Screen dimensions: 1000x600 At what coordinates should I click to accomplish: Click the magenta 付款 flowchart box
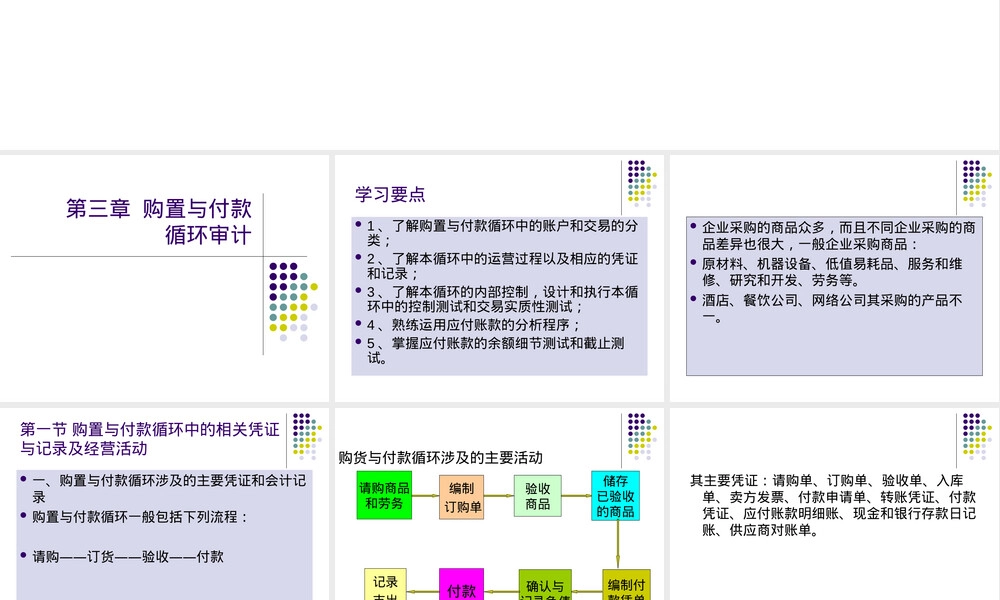(461, 585)
